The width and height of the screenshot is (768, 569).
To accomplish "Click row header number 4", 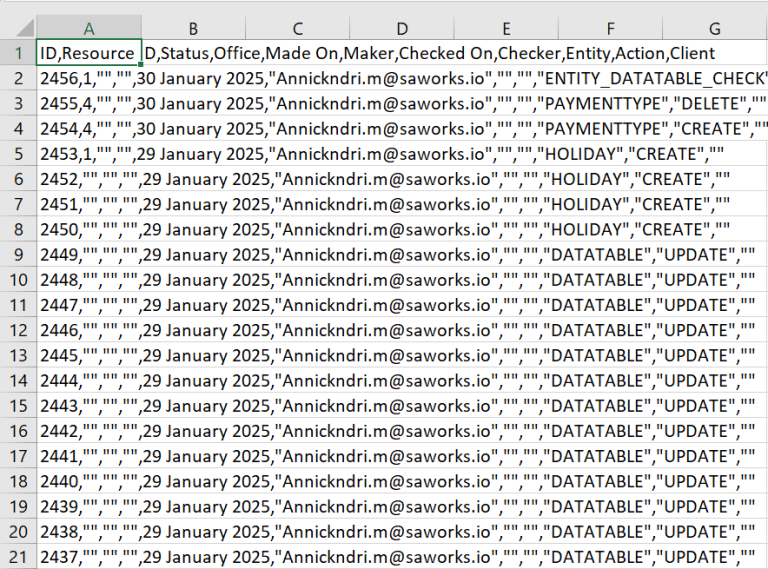I will point(17,129).
